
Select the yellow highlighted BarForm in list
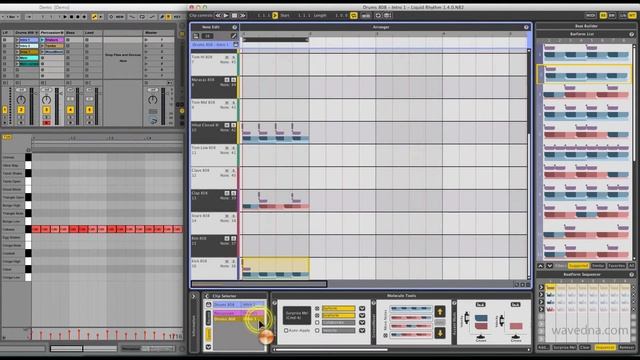pos(584,74)
